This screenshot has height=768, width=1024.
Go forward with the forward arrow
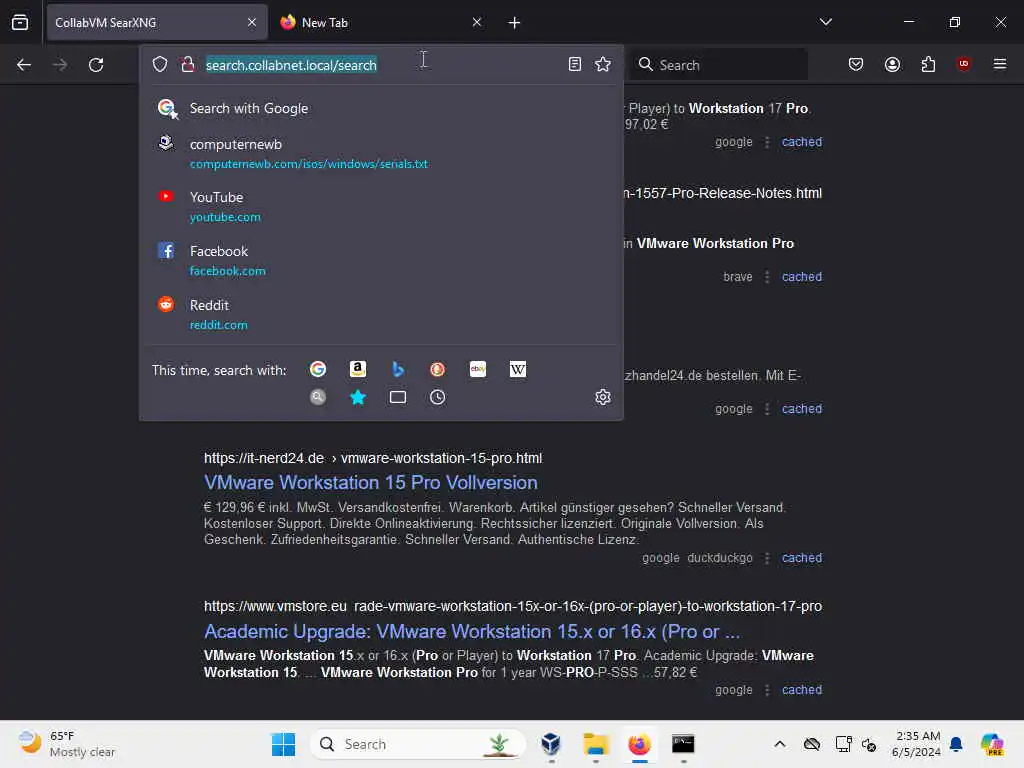60,65
